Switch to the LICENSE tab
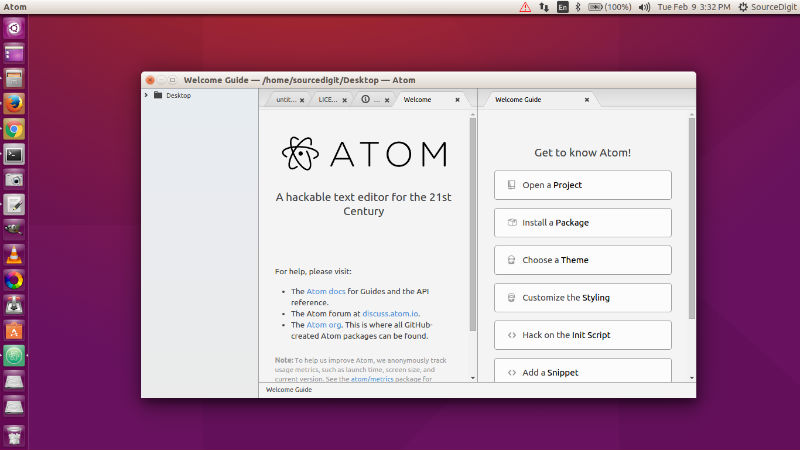The image size is (800, 450). tap(328, 99)
